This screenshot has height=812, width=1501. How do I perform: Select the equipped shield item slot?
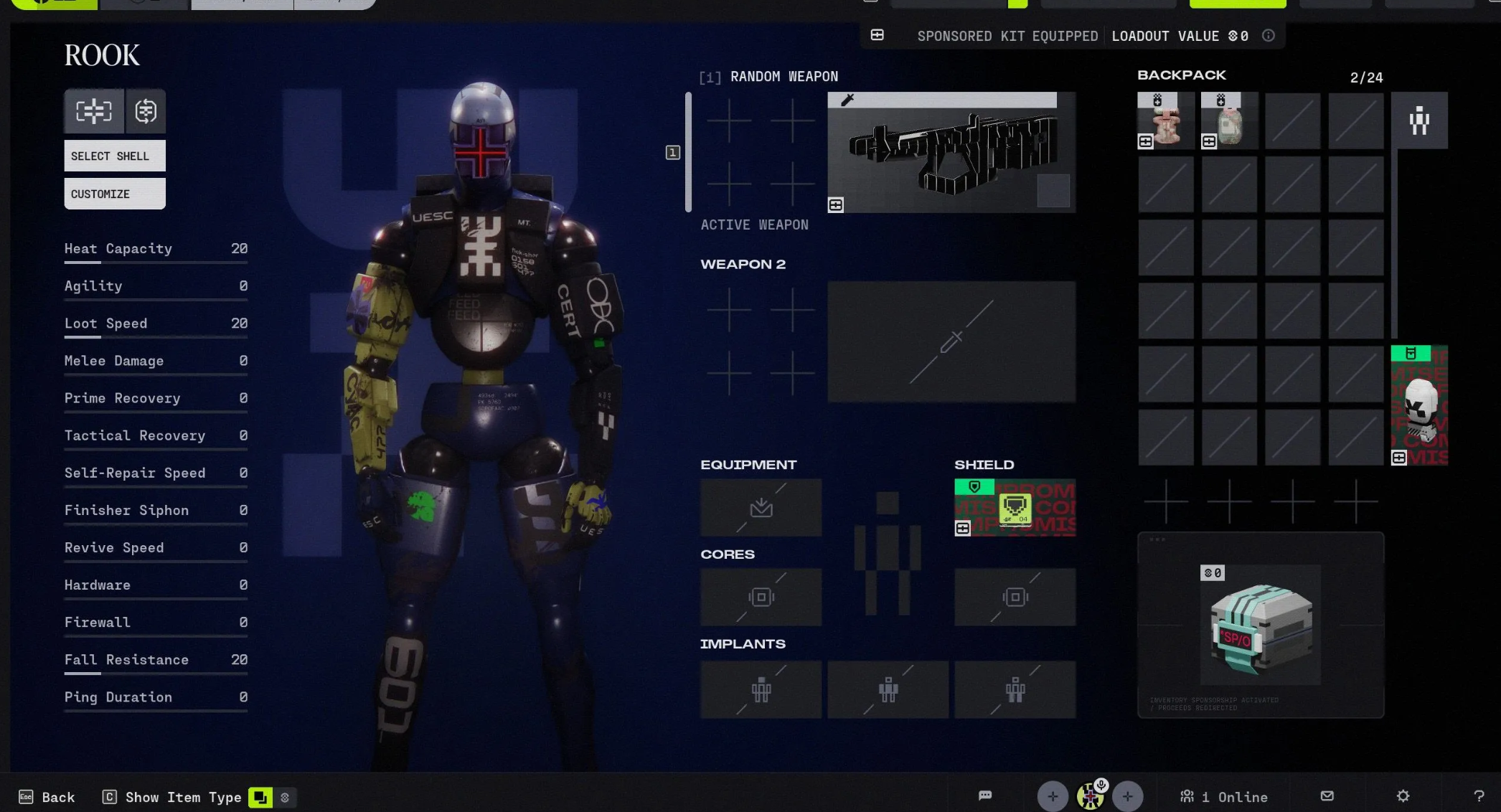[1015, 508]
